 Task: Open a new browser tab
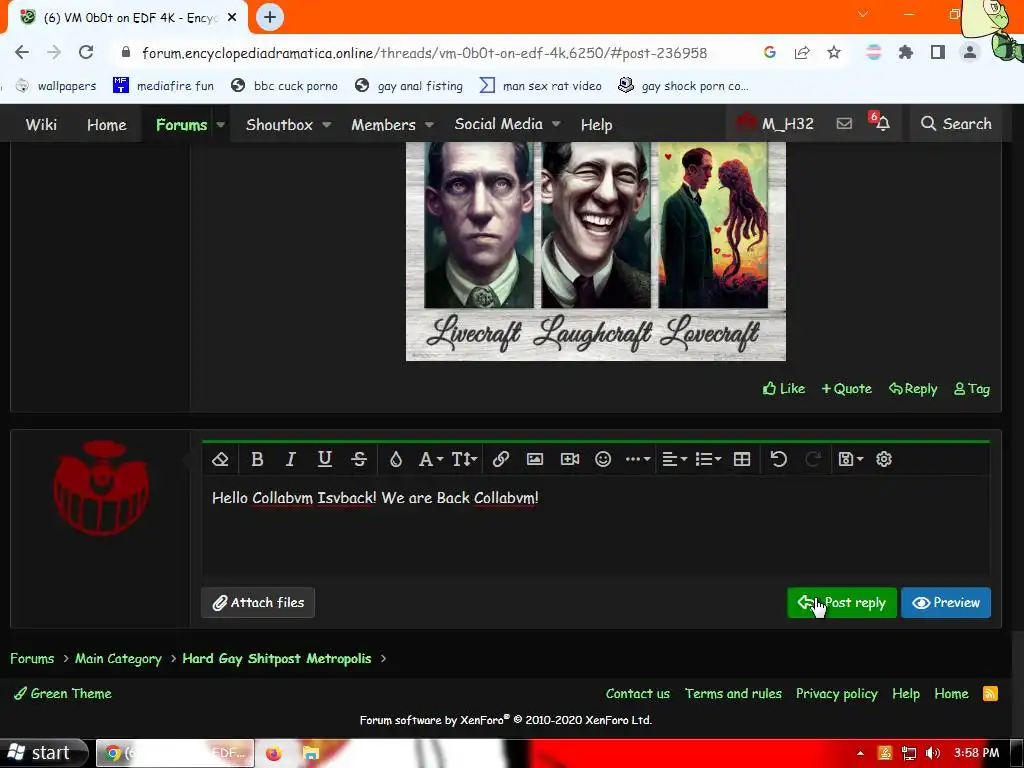[x=270, y=17]
